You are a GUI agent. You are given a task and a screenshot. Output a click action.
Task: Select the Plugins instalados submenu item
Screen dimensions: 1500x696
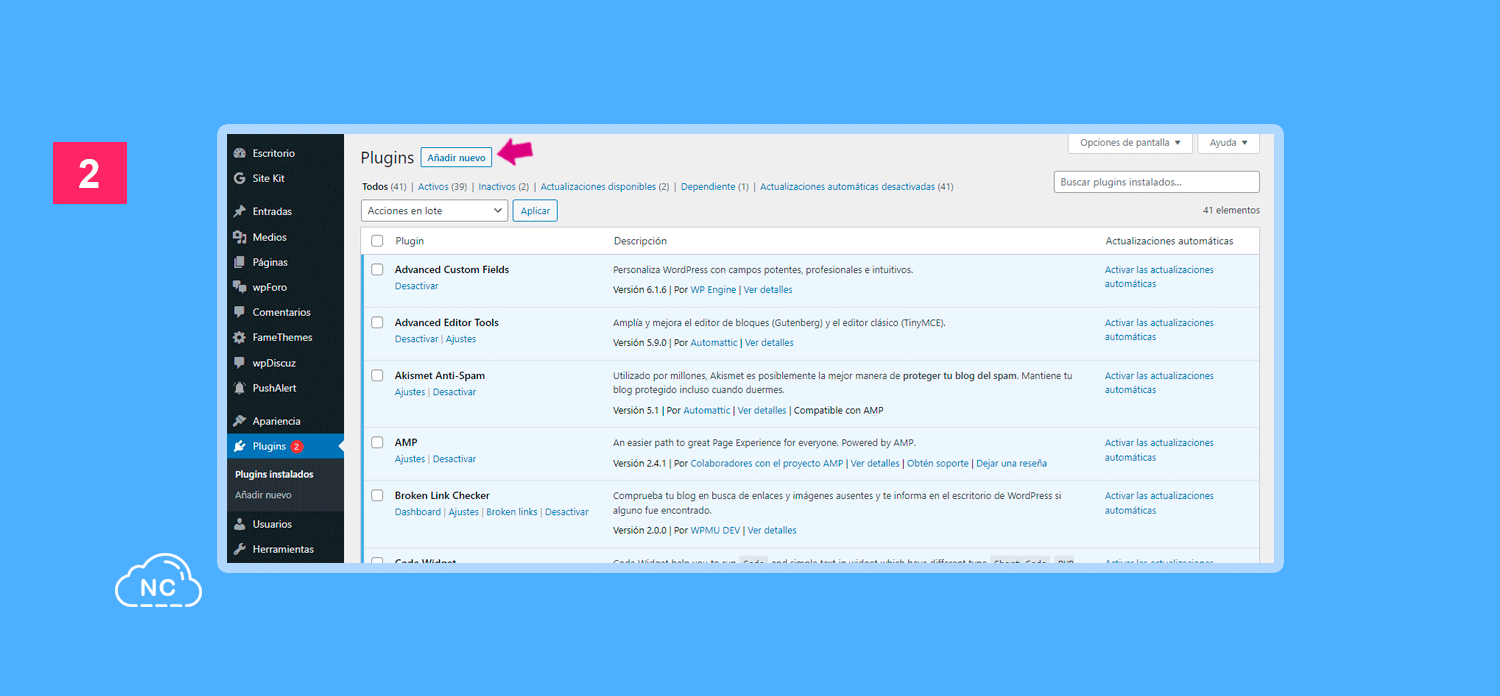[274, 474]
